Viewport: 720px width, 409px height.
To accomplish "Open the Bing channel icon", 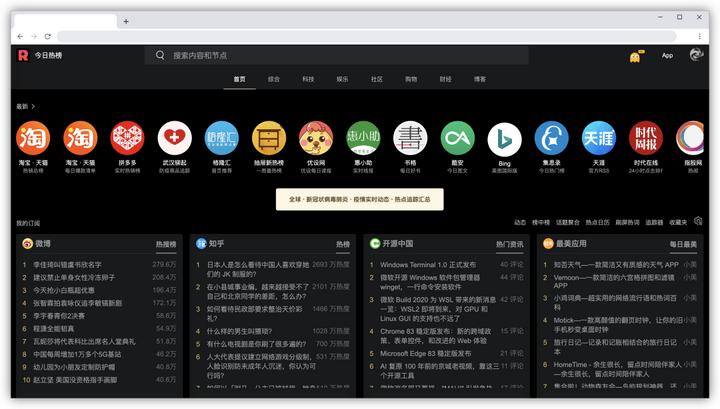I will click(504, 140).
